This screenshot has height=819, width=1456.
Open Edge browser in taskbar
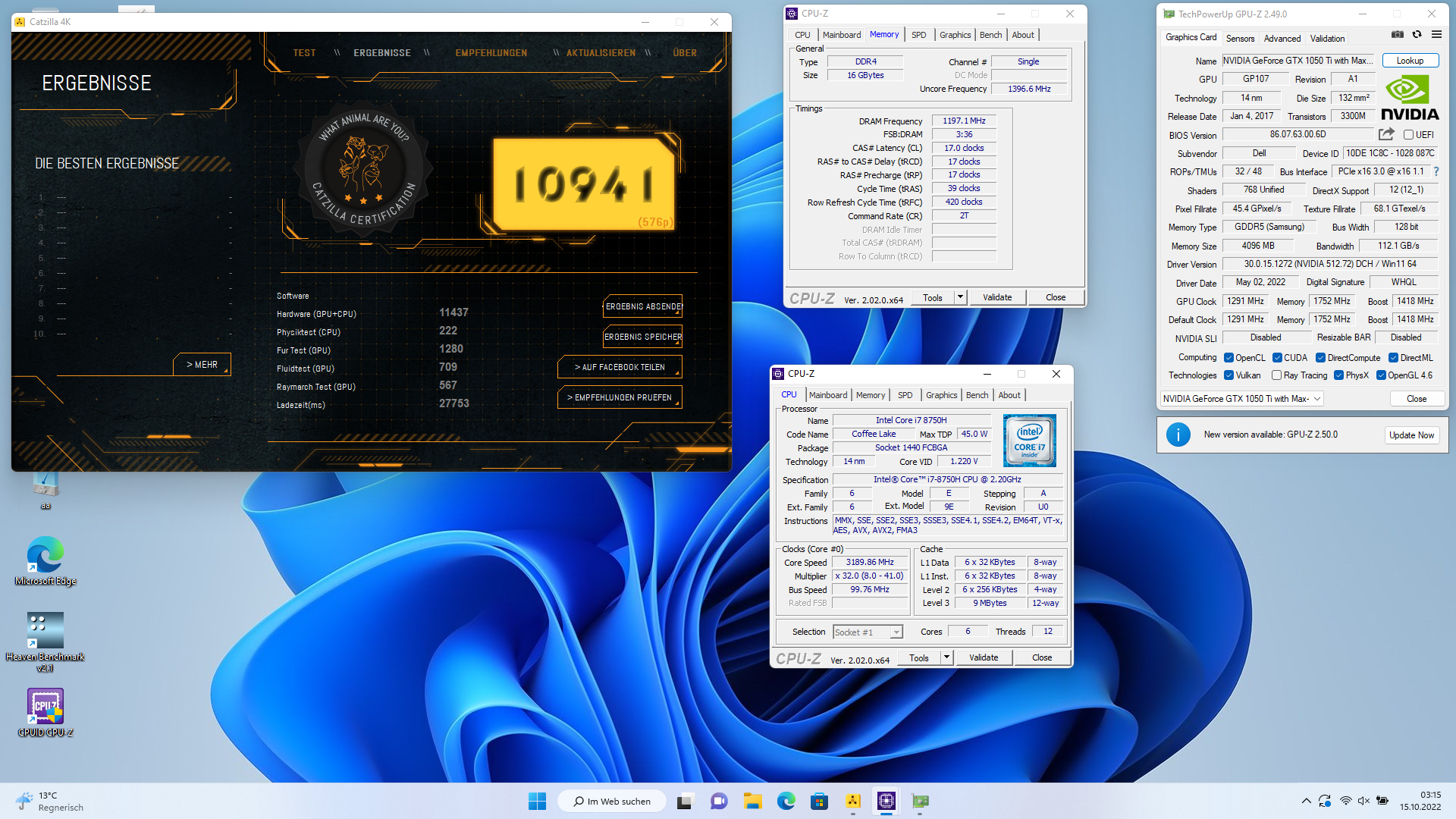coord(786,801)
